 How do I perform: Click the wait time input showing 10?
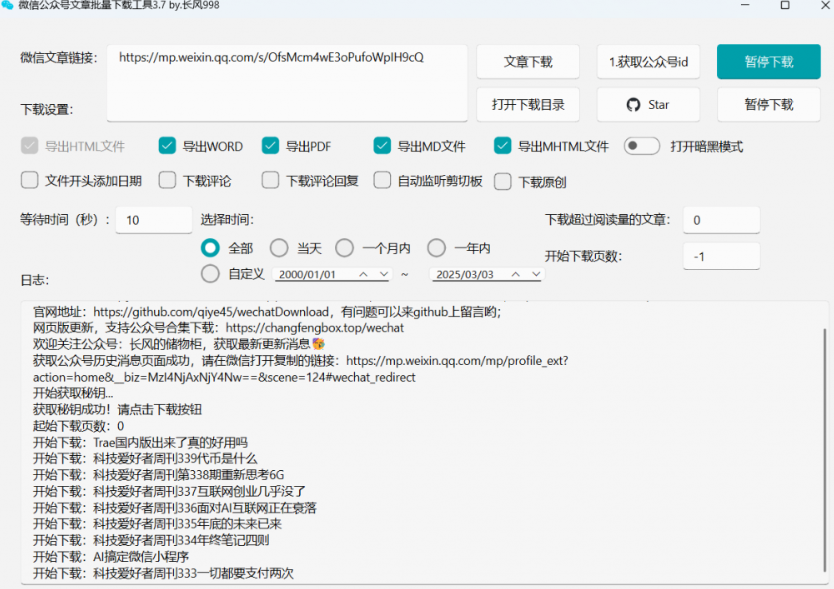pyautogui.click(x=153, y=219)
